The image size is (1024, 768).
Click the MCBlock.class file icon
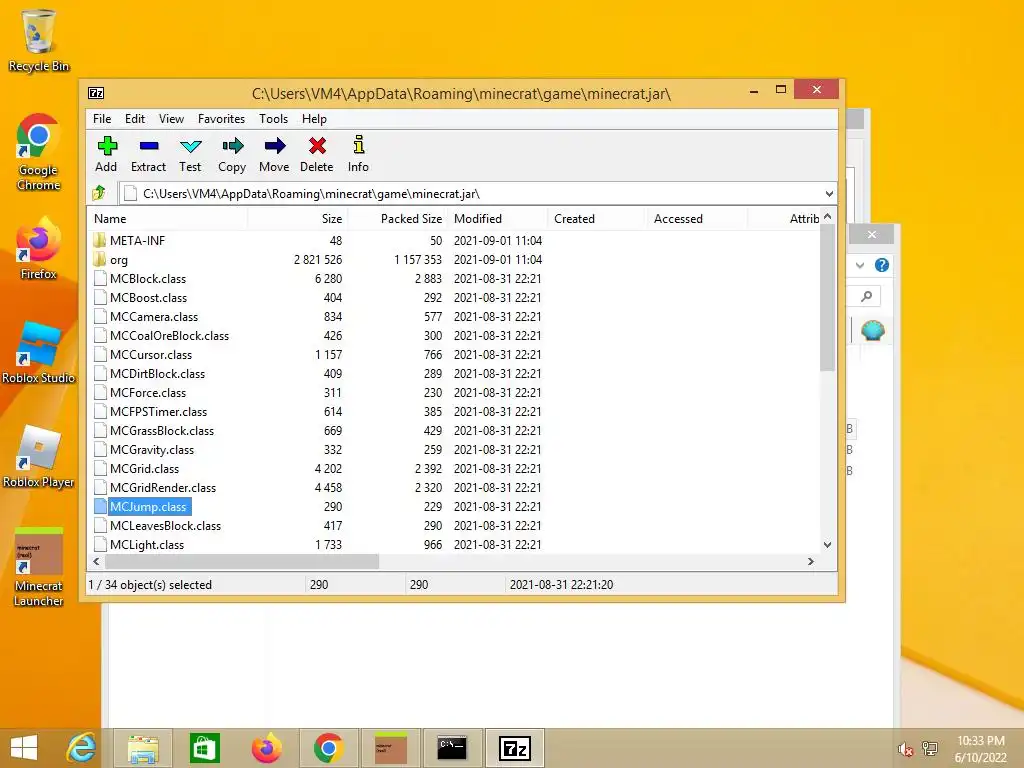100,279
